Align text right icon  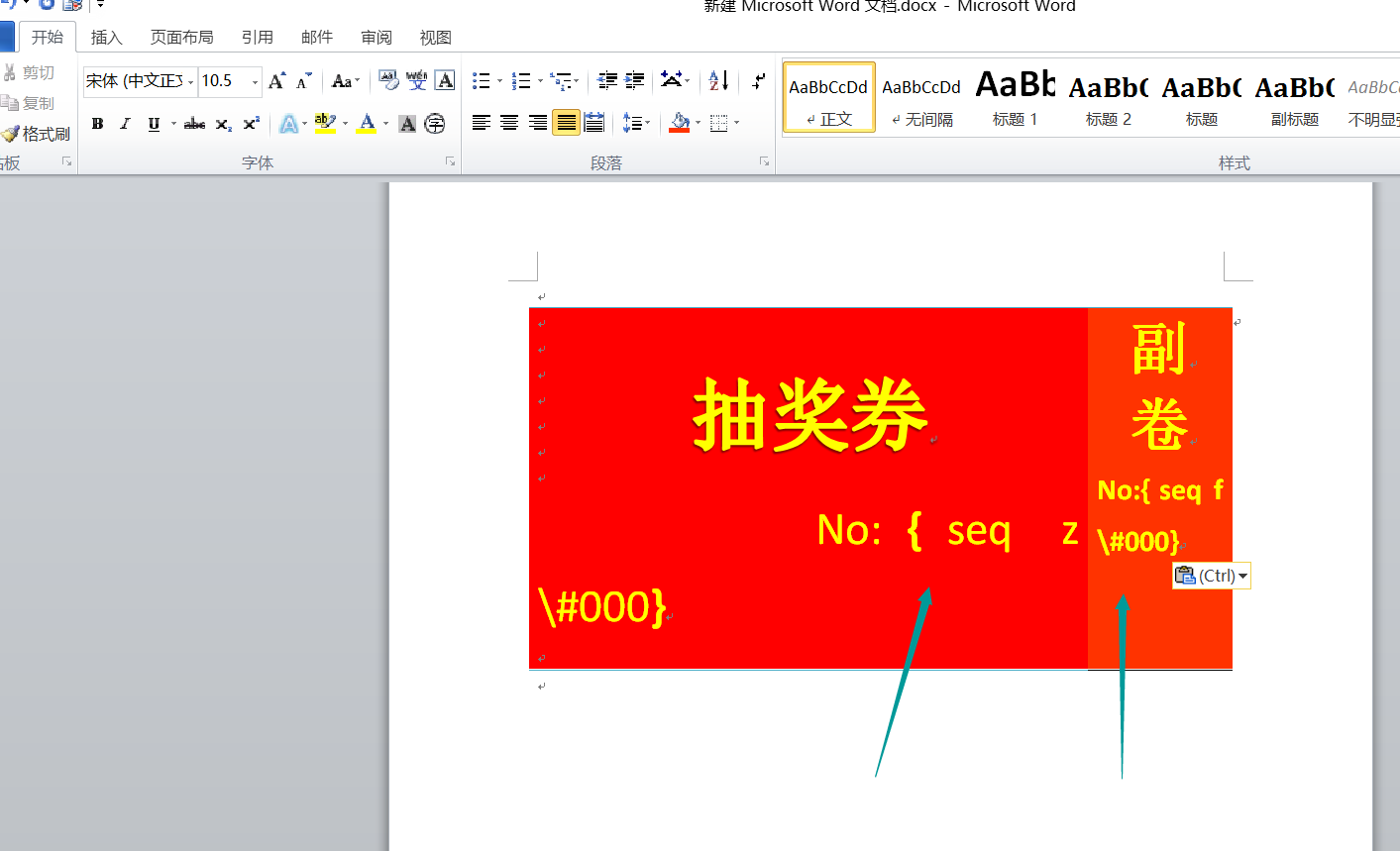click(x=537, y=123)
